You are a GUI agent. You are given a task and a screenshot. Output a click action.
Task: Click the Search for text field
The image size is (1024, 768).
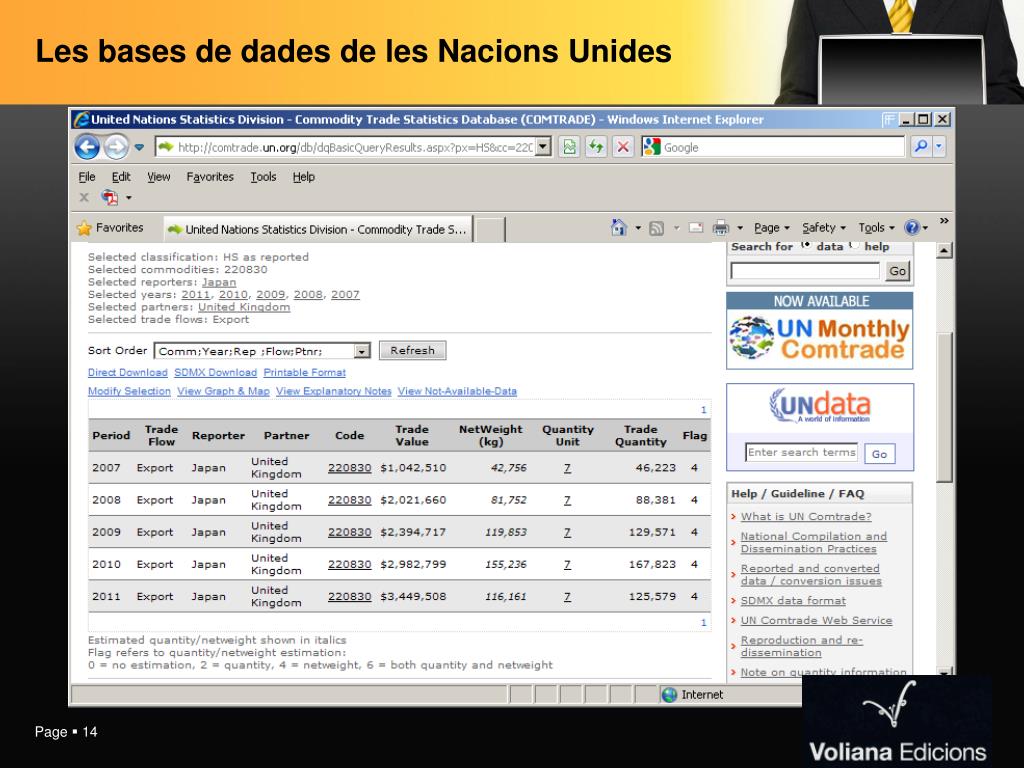click(x=805, y=271)
